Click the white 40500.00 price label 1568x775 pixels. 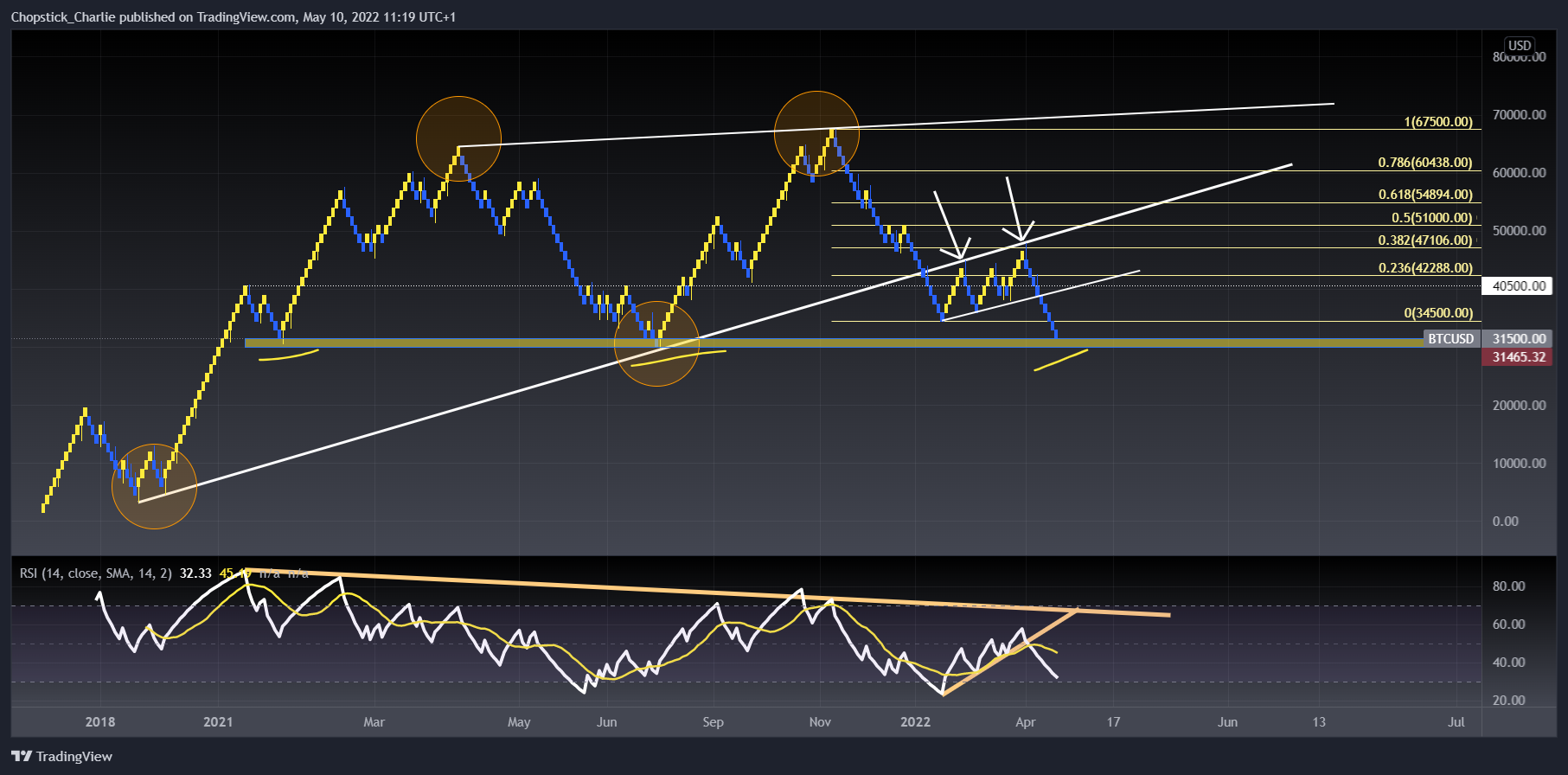point(1518,285)
